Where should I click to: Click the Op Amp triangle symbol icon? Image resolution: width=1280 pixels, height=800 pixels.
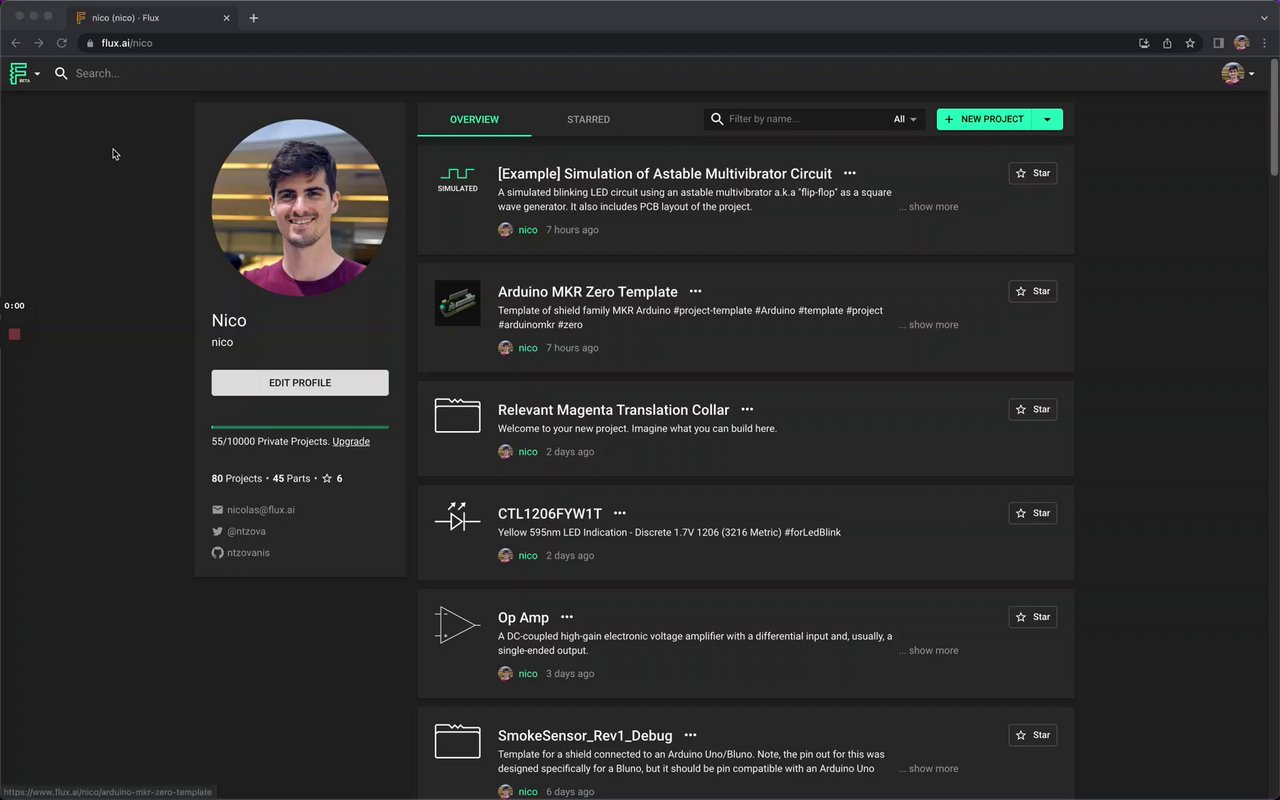coord(457,624)
